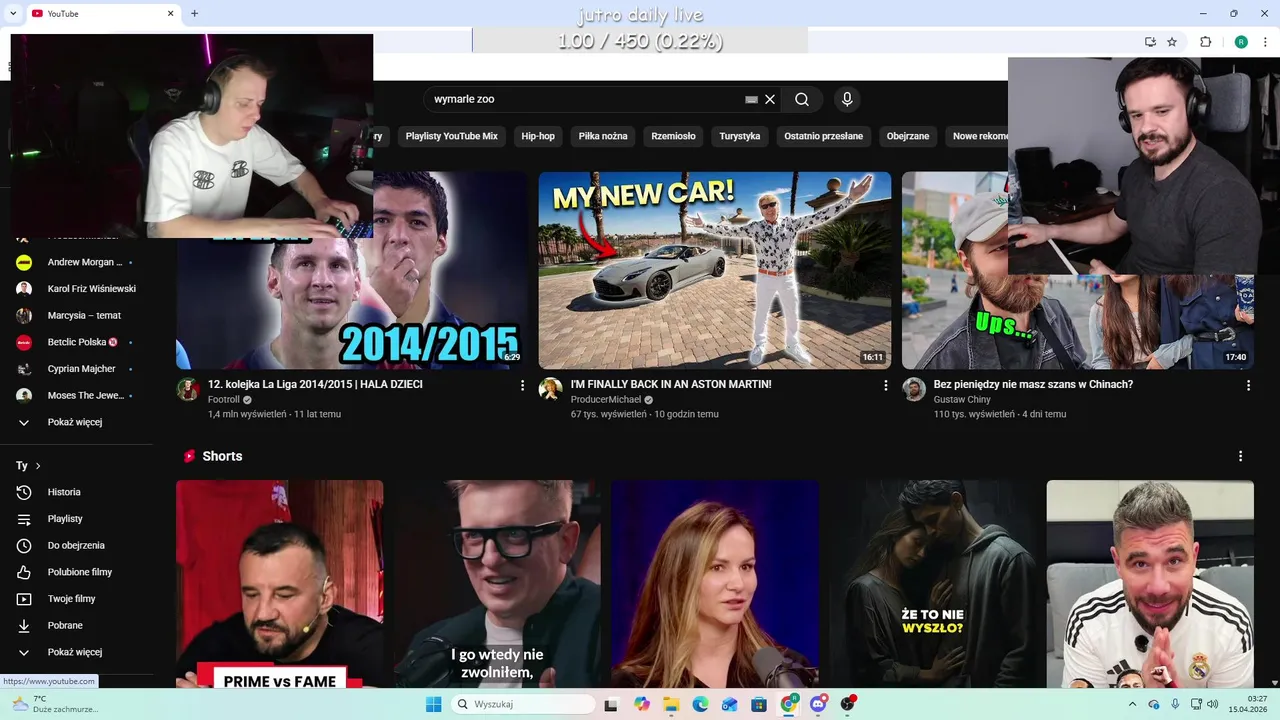1280x720 pixels.
Task: Open the Cyprian Majcher subscription
Action: 76,369
